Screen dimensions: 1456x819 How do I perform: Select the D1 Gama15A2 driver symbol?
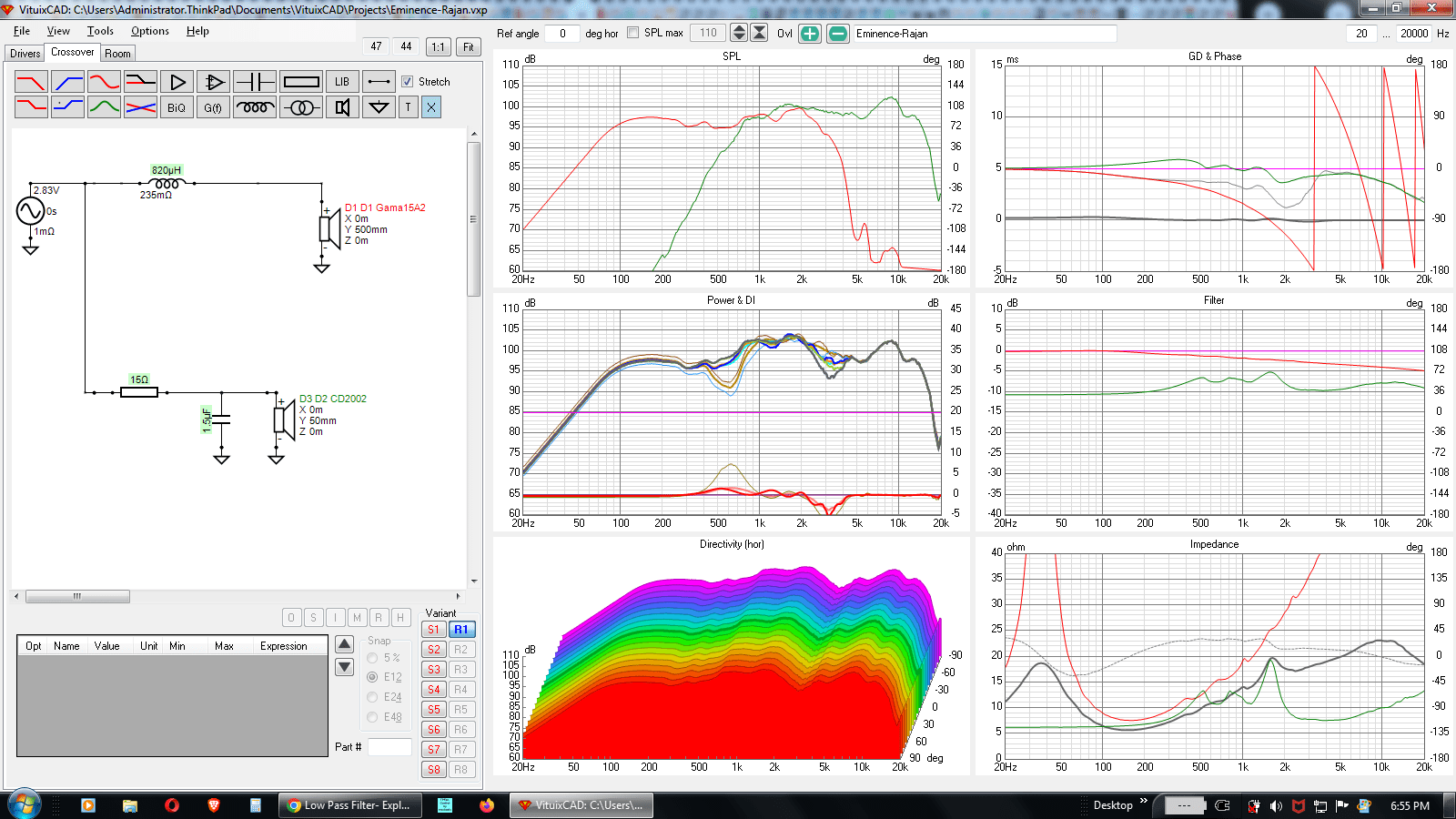click(x=329, y=227)
